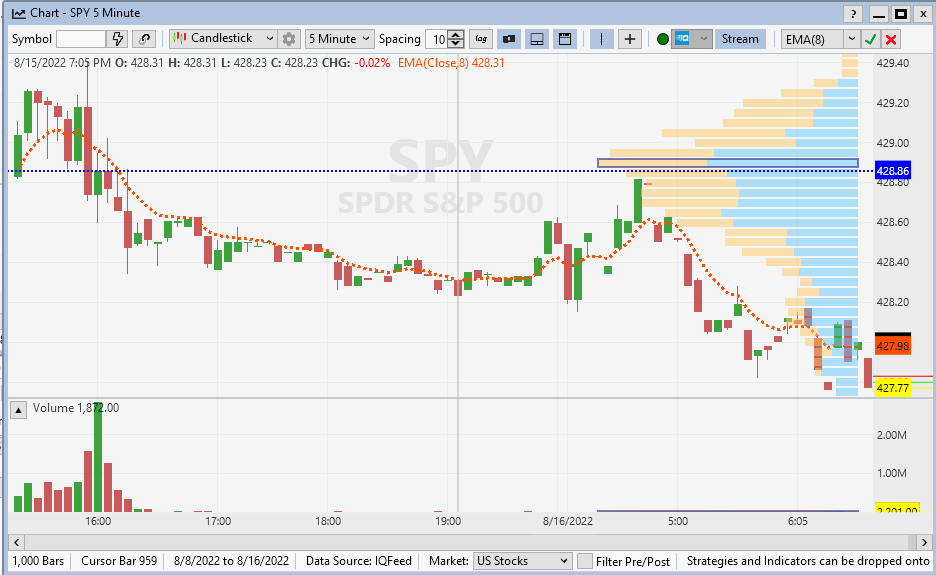Viewport: 936px width, 575px height.
Task: Click the Symbol input field
Action: (81, 39)
